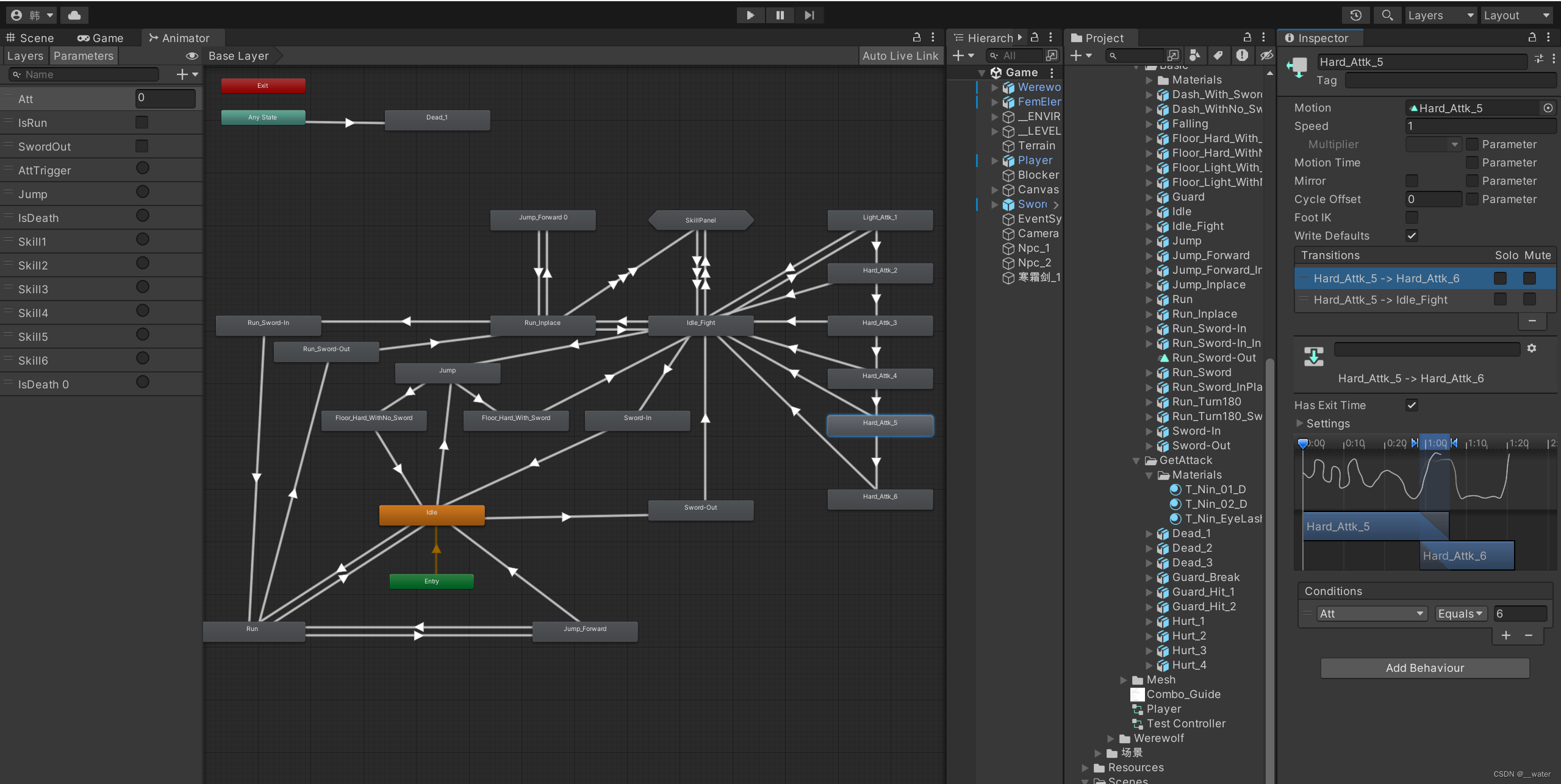The image size is (1561, 784).
Task: Click Project search by type icon
Action: click(x=1194, y=55)
